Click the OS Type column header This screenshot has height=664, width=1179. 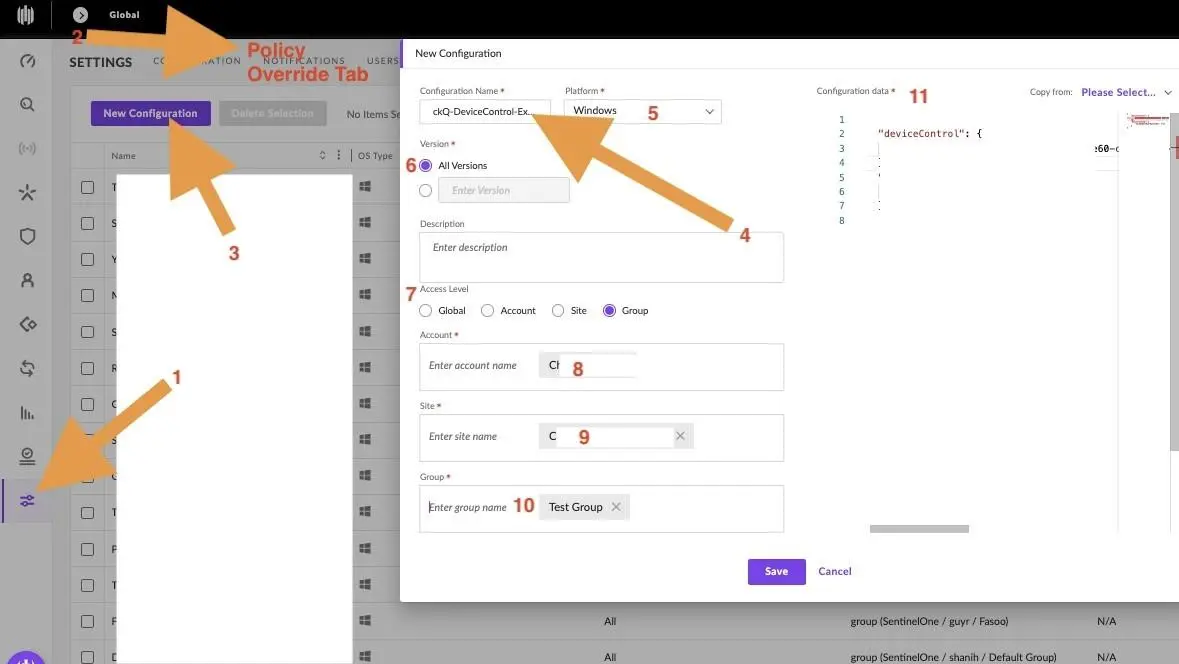coord(375,156)
